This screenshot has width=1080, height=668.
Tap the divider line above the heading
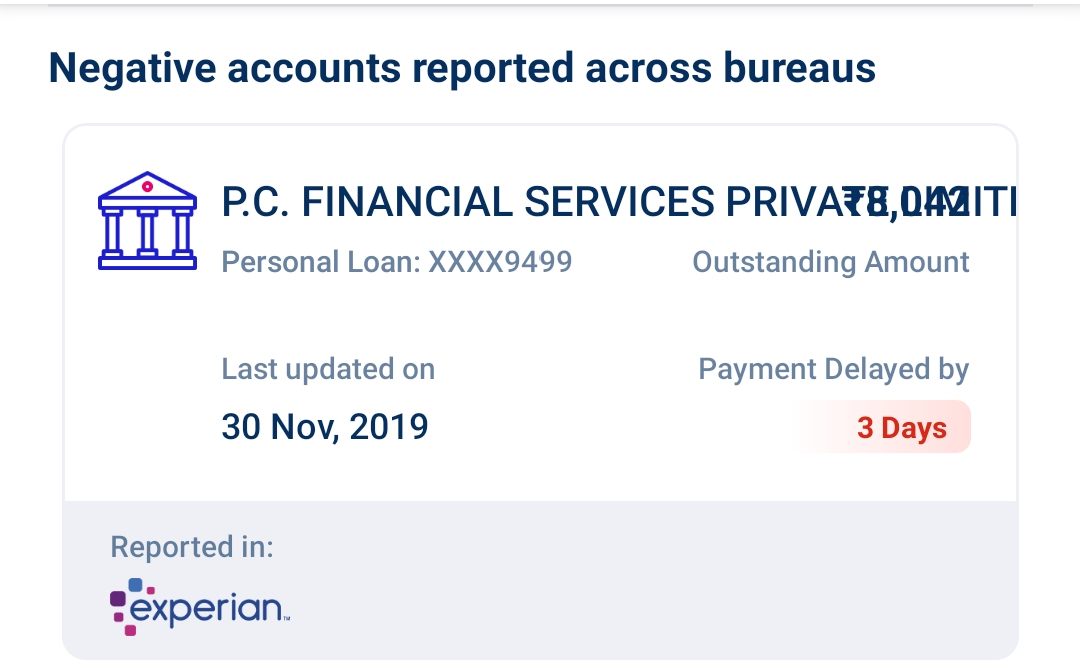click(x=540, y=6)
